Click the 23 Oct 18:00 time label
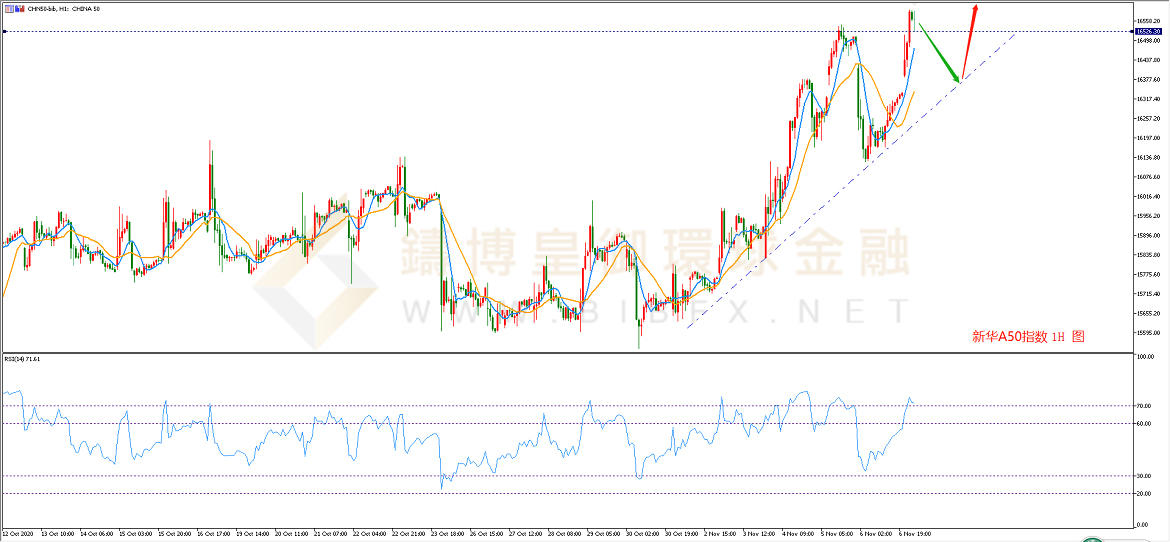 447,534
